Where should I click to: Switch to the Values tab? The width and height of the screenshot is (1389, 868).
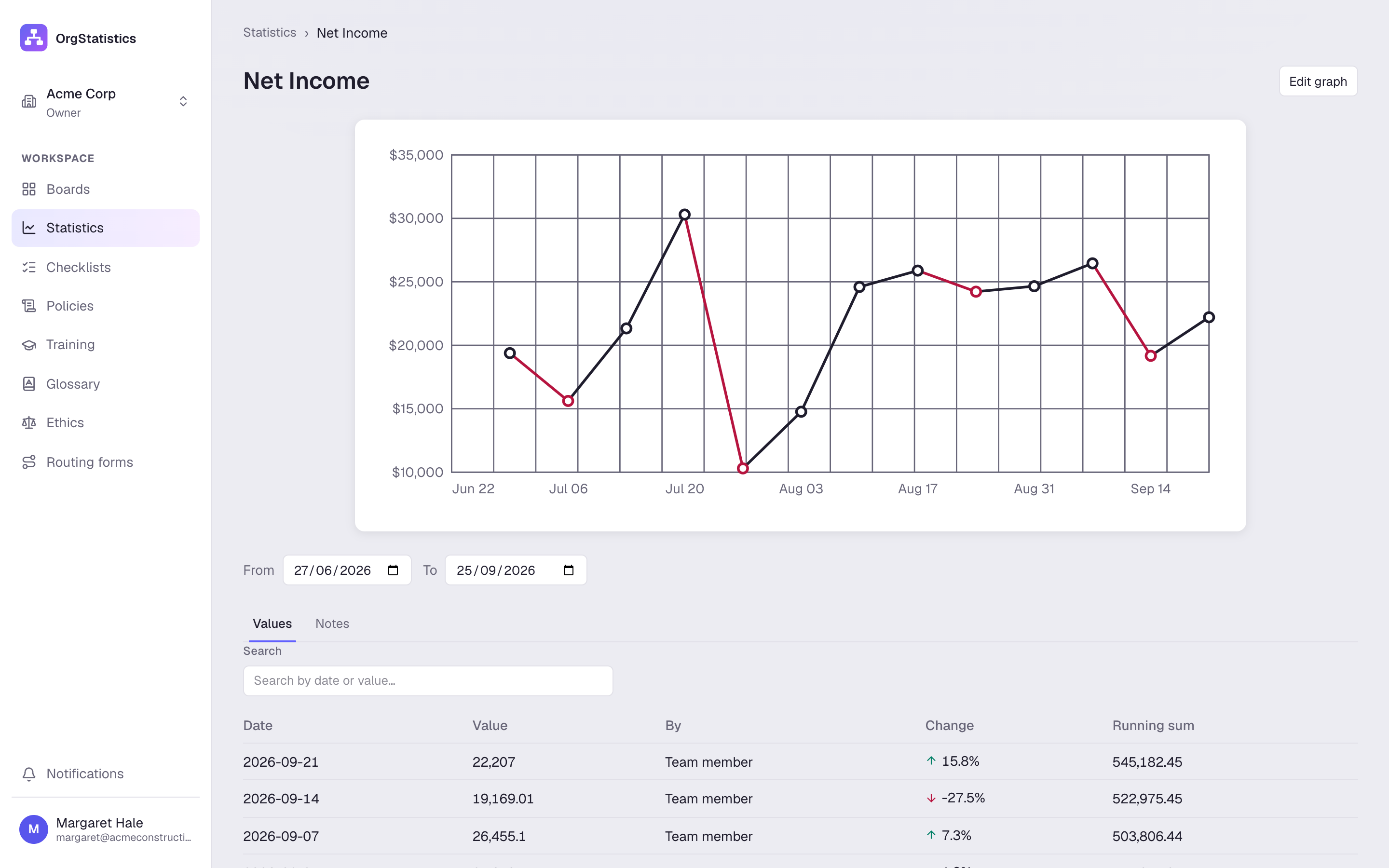(272, 624)
